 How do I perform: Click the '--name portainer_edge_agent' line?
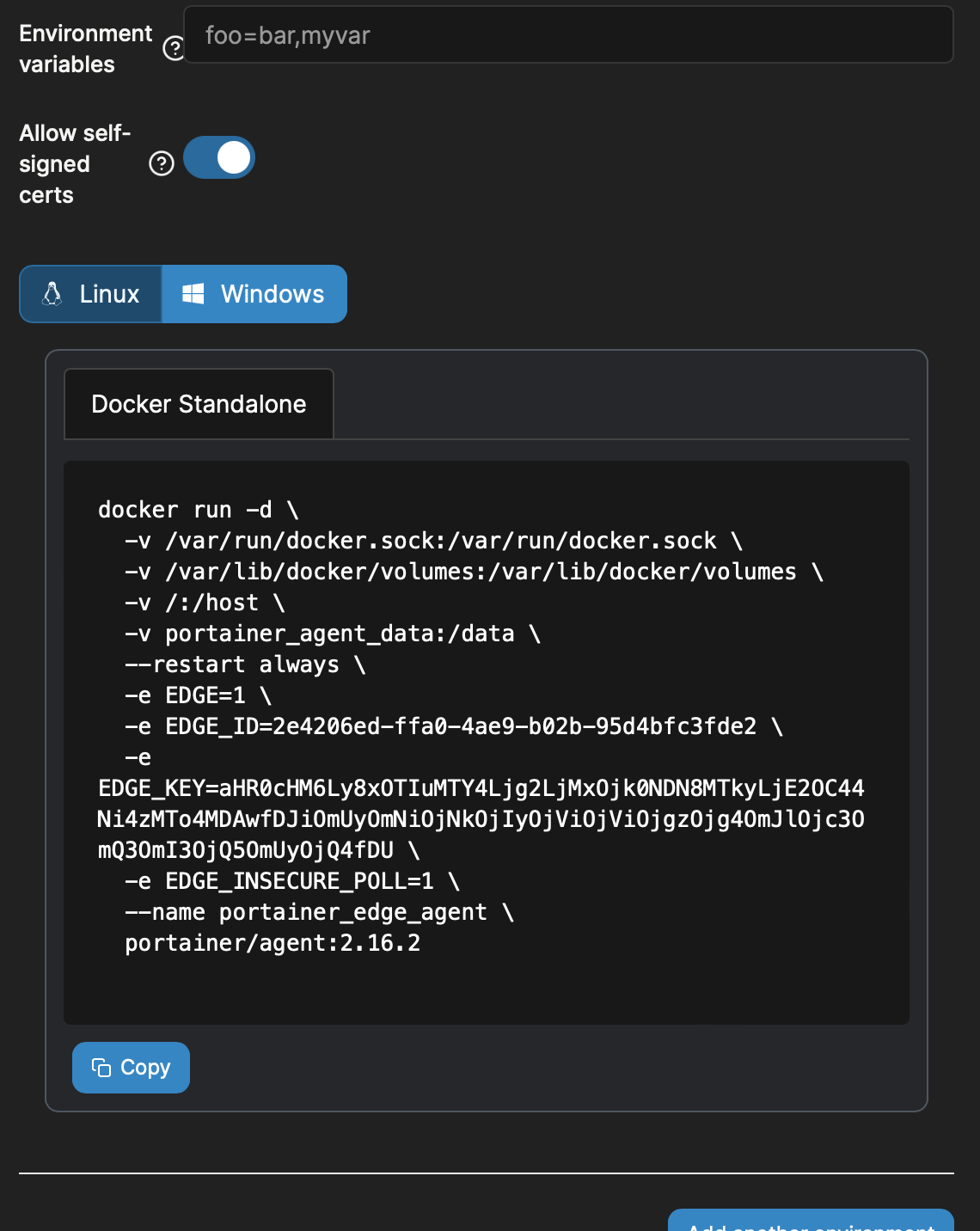point(319,912)
